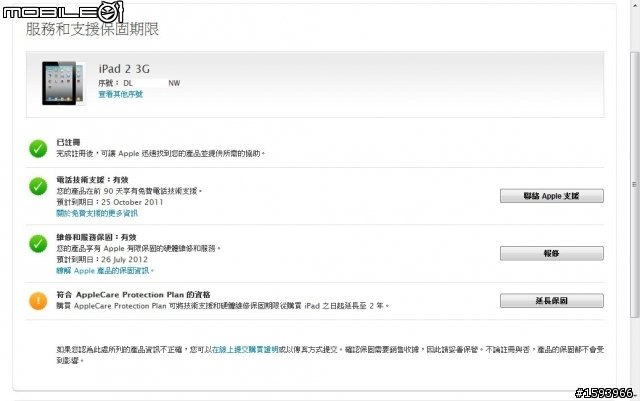The width and height of the screenshot is (640, 401).
Task: Open 關於免費支援的更多資訊 link
Action: (x=97, y=213)
